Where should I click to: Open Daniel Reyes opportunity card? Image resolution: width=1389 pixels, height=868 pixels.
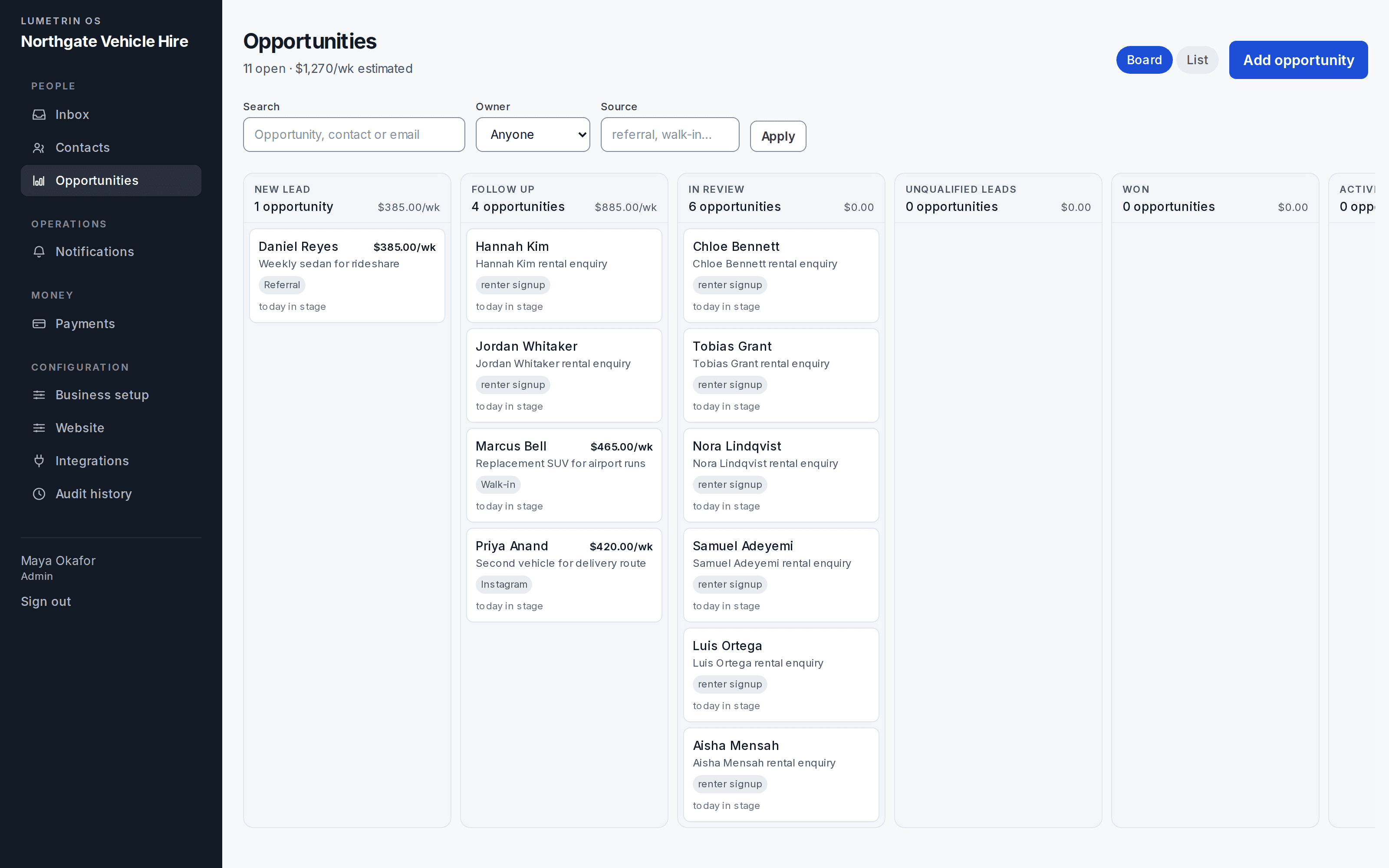point(347,276)
